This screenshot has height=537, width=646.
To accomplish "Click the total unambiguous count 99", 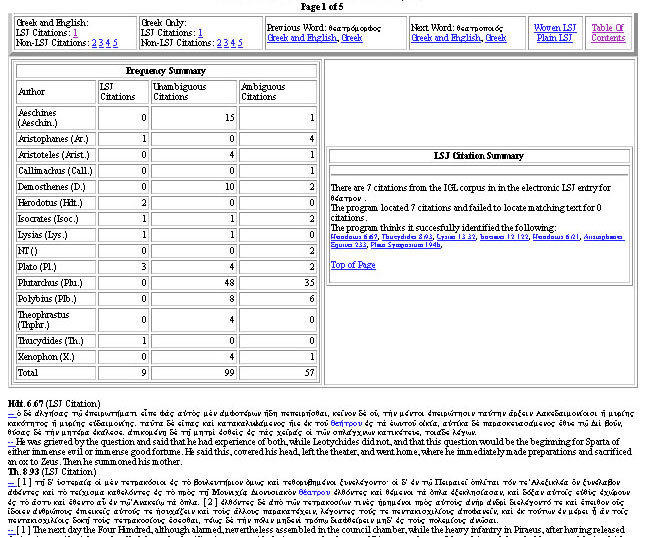I will click(229, 373).
